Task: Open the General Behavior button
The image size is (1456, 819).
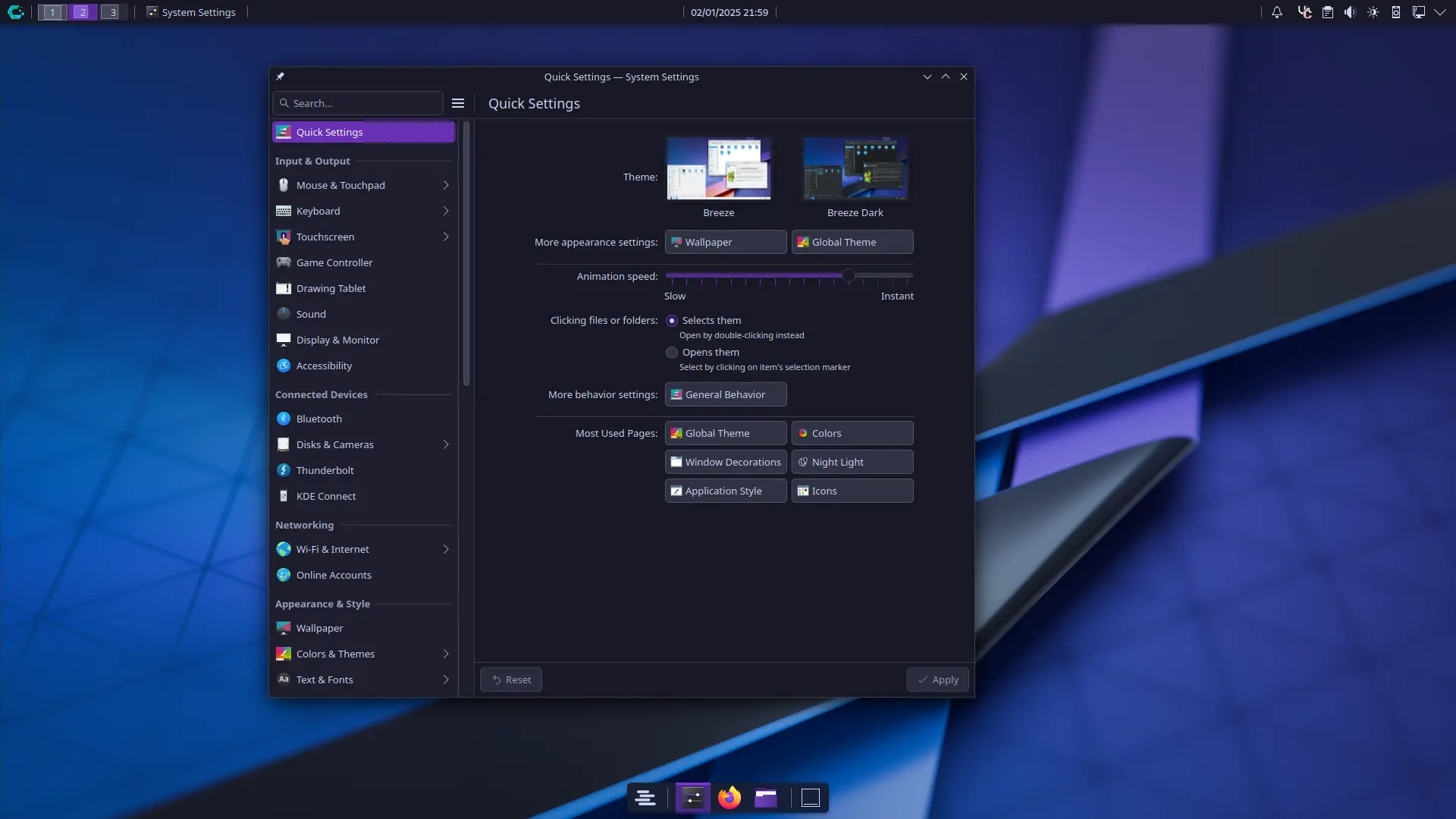Action: pyautogui.click(x=726, y=394)
